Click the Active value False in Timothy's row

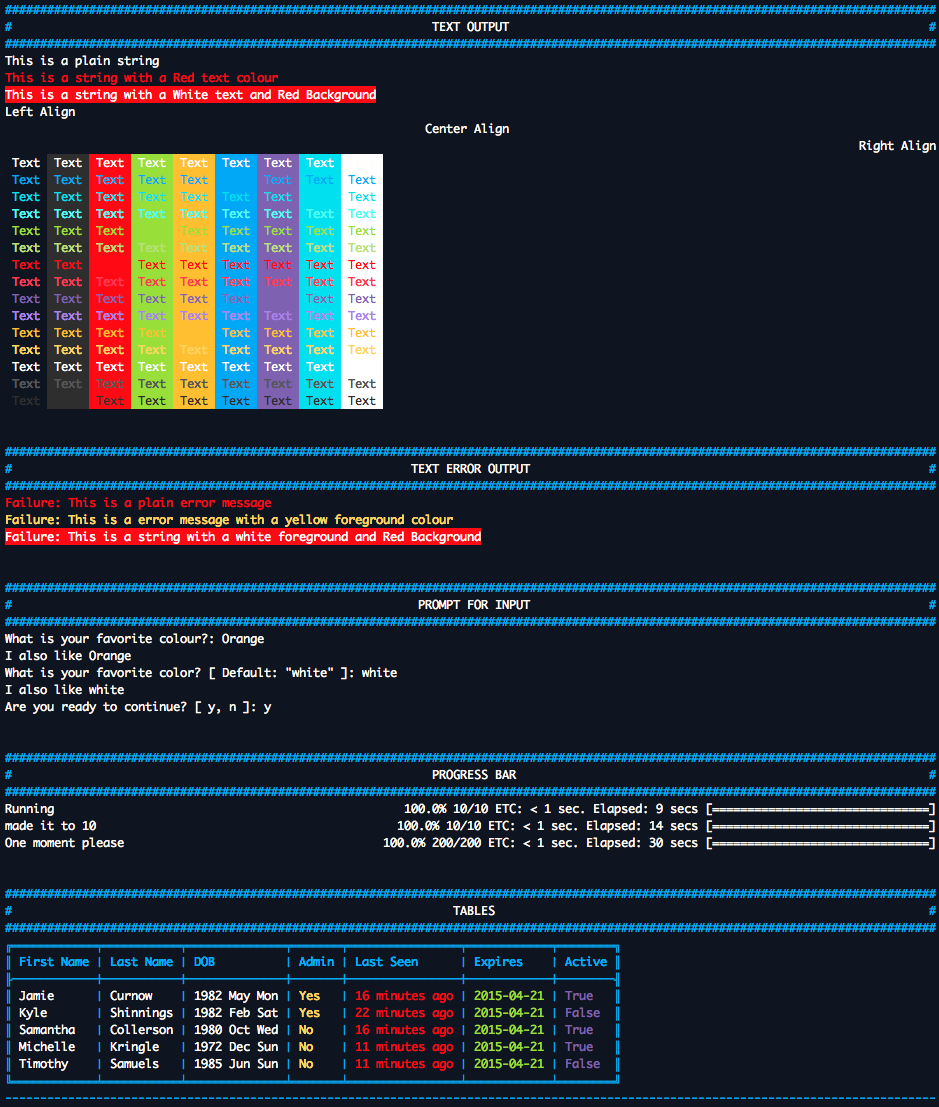582,1064
